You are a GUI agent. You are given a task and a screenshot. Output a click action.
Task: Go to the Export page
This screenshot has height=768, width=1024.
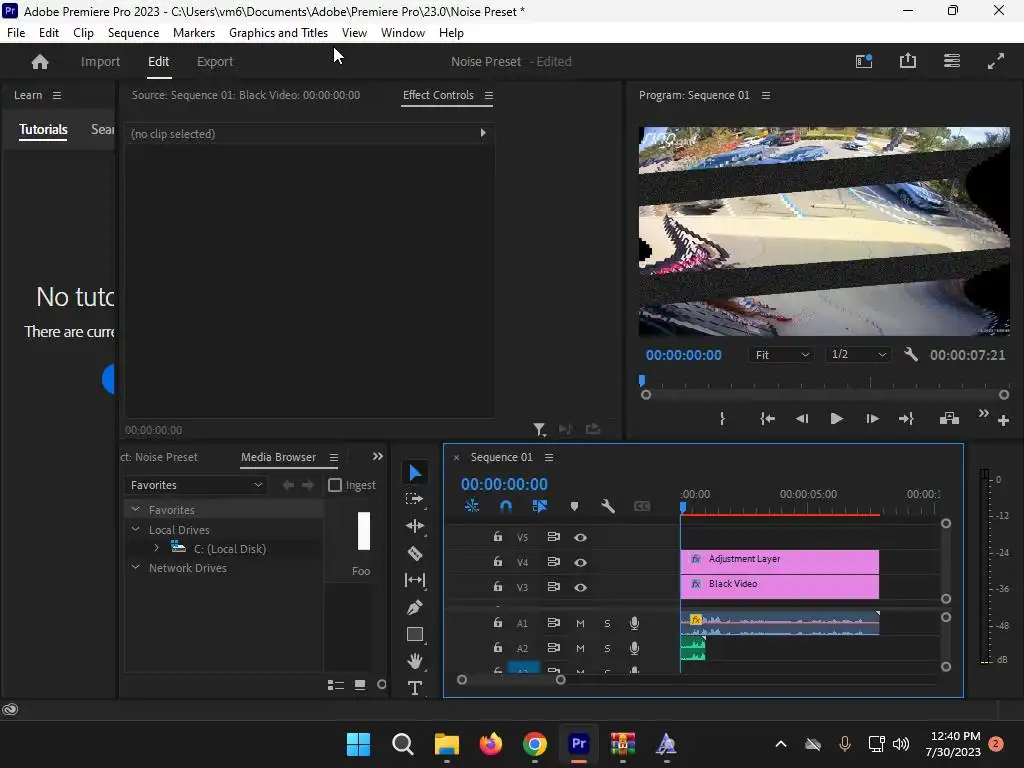(x=215, y=61)
